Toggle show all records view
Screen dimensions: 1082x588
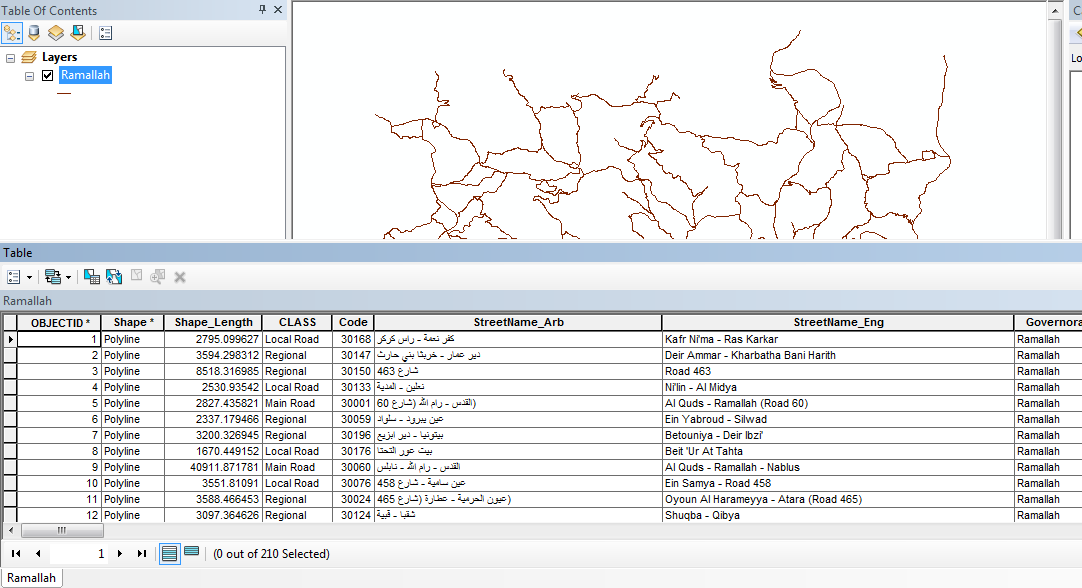170,553
